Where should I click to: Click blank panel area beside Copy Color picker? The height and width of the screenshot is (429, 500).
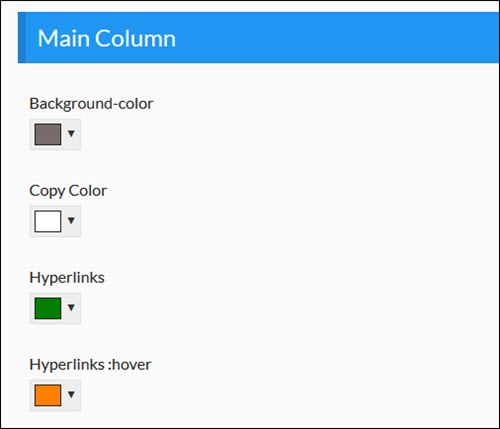tap(267, 221)
